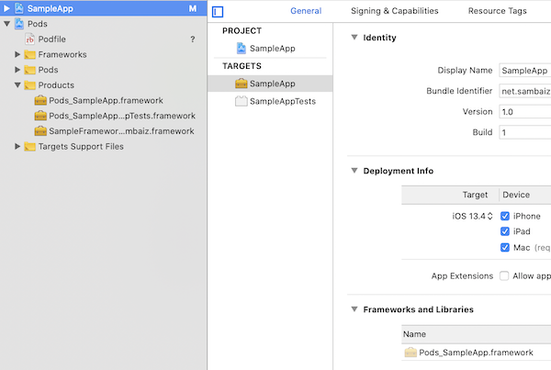
Task: Expand the Frameworks folder triangle
Action: [17, 54]
